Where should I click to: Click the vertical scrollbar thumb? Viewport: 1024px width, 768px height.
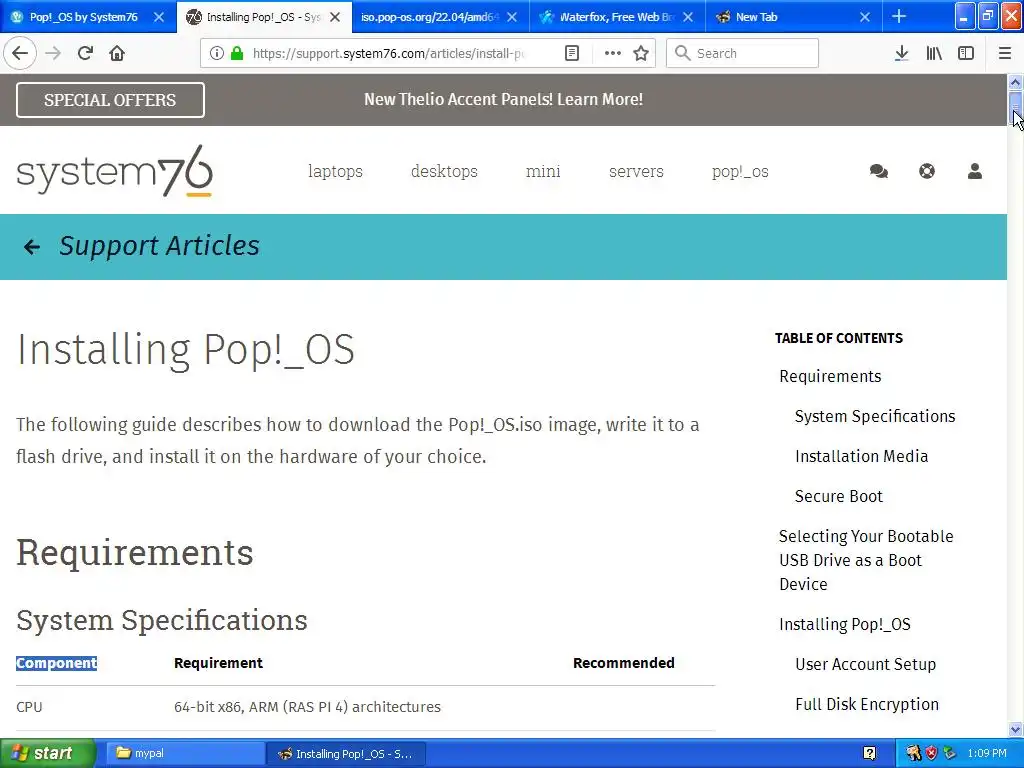pos(1015,107)
